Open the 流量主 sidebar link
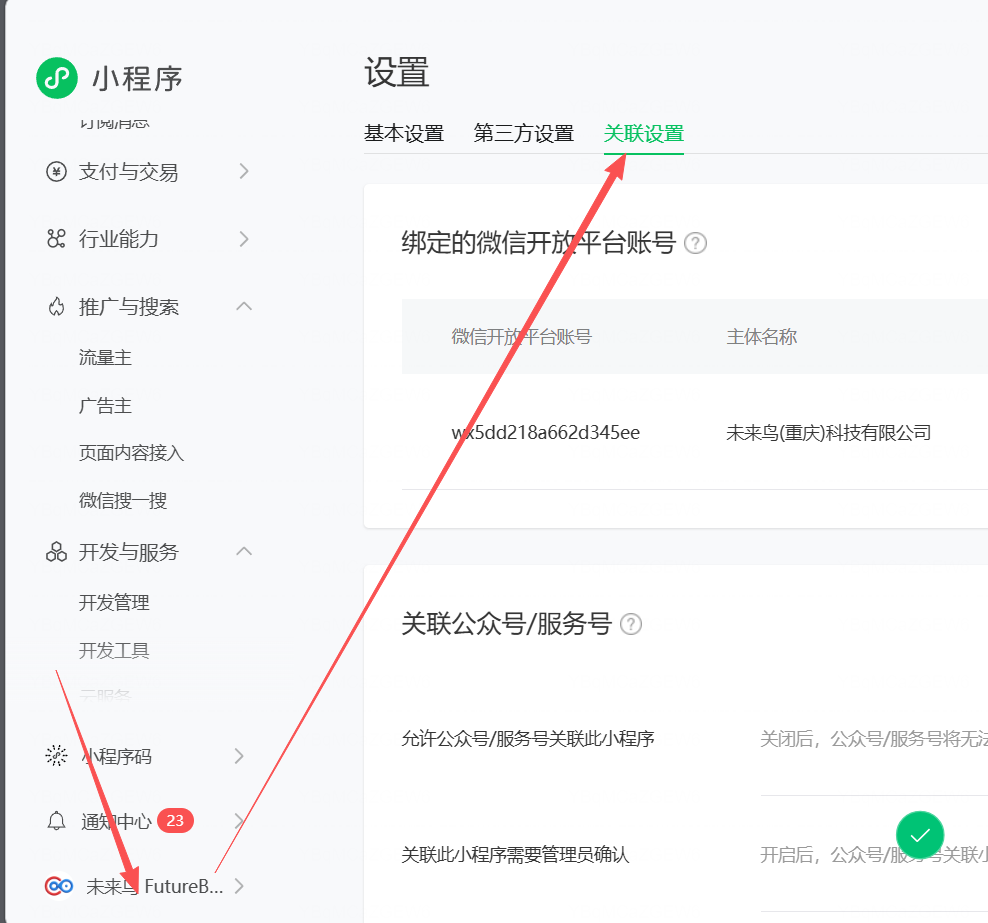 tap(105, 358)
